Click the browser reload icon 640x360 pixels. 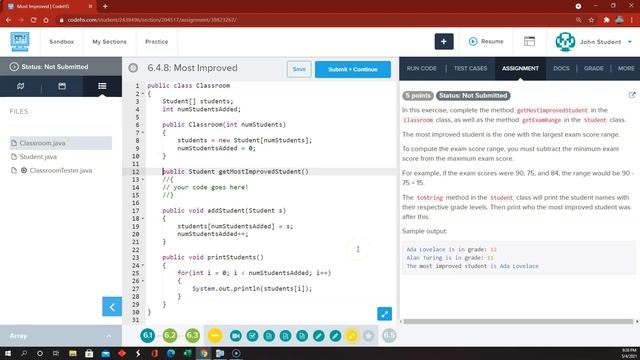pyautogui.click(x=33, y=20)
